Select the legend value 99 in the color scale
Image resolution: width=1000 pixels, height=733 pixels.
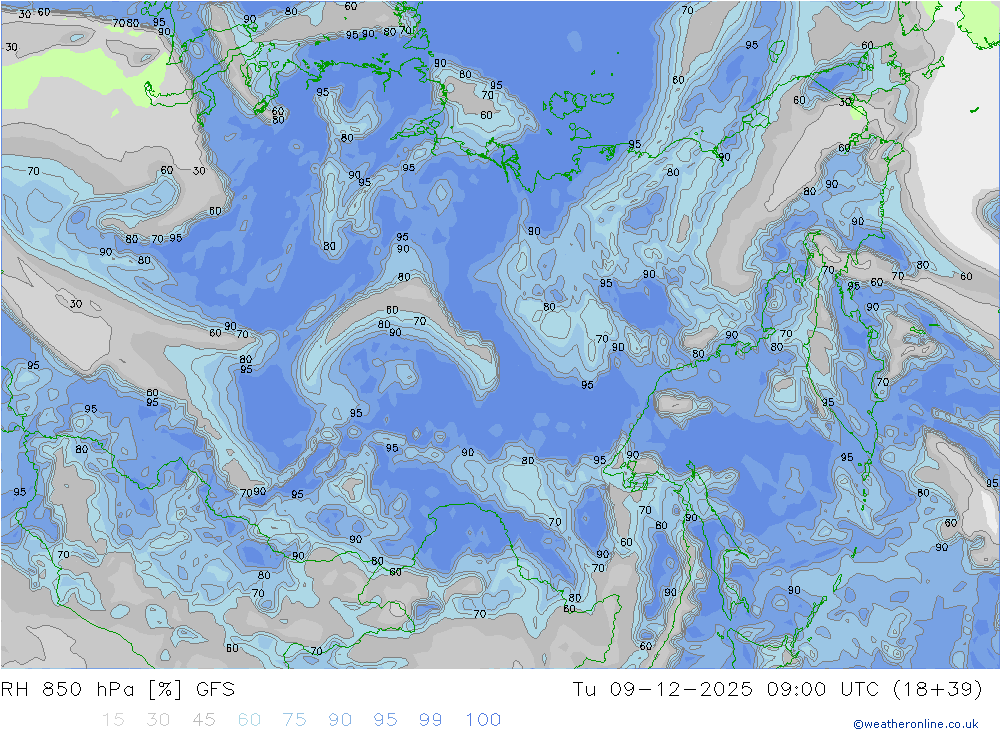pyautogui.click(x=430, y=720)
